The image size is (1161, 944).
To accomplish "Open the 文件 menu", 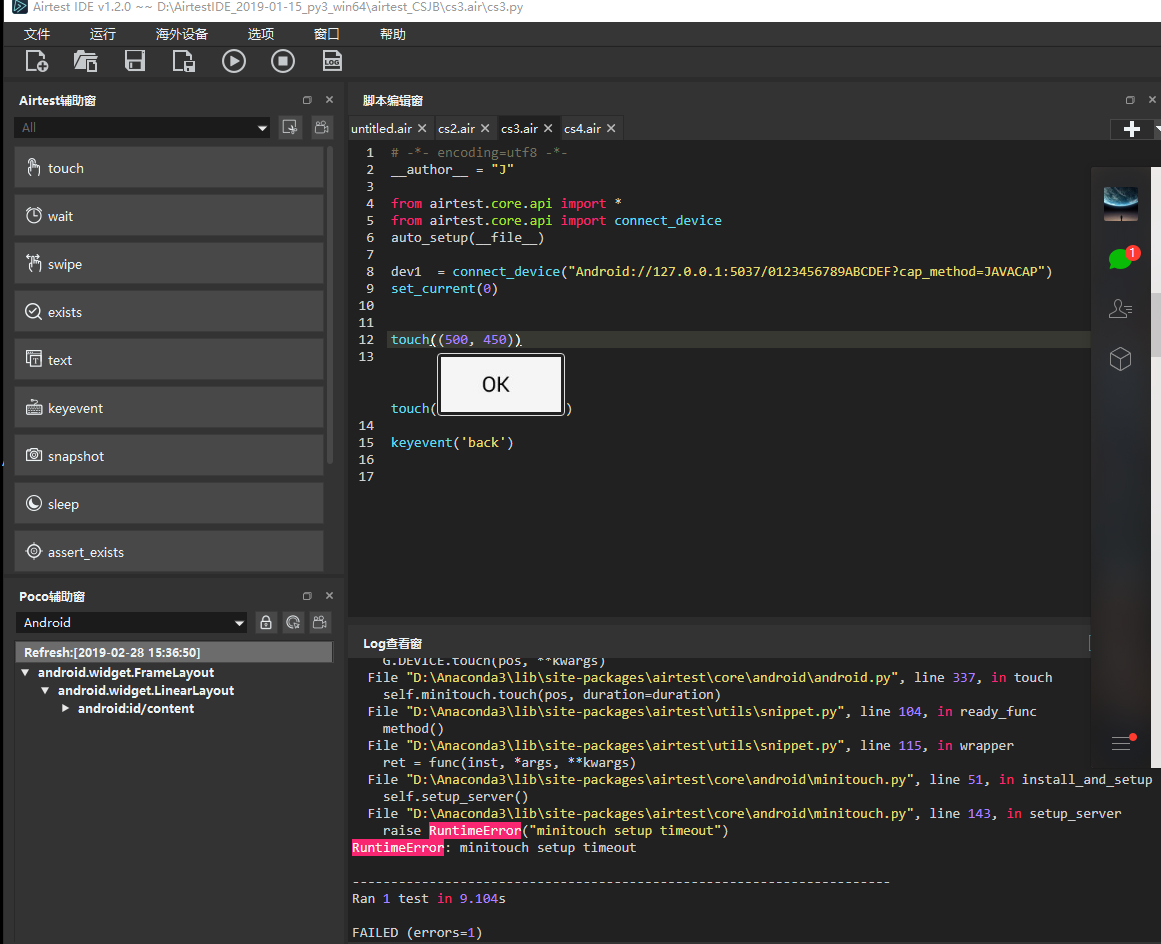I will [x=37, y=34].
